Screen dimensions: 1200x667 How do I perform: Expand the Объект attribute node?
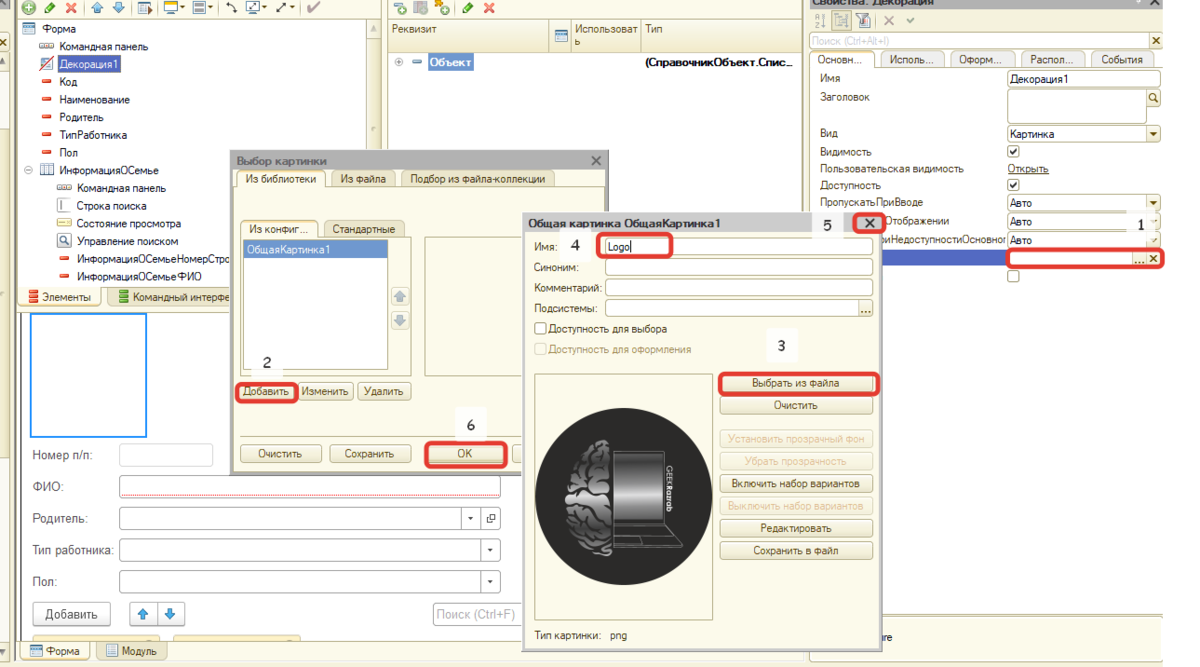[399, 62]
